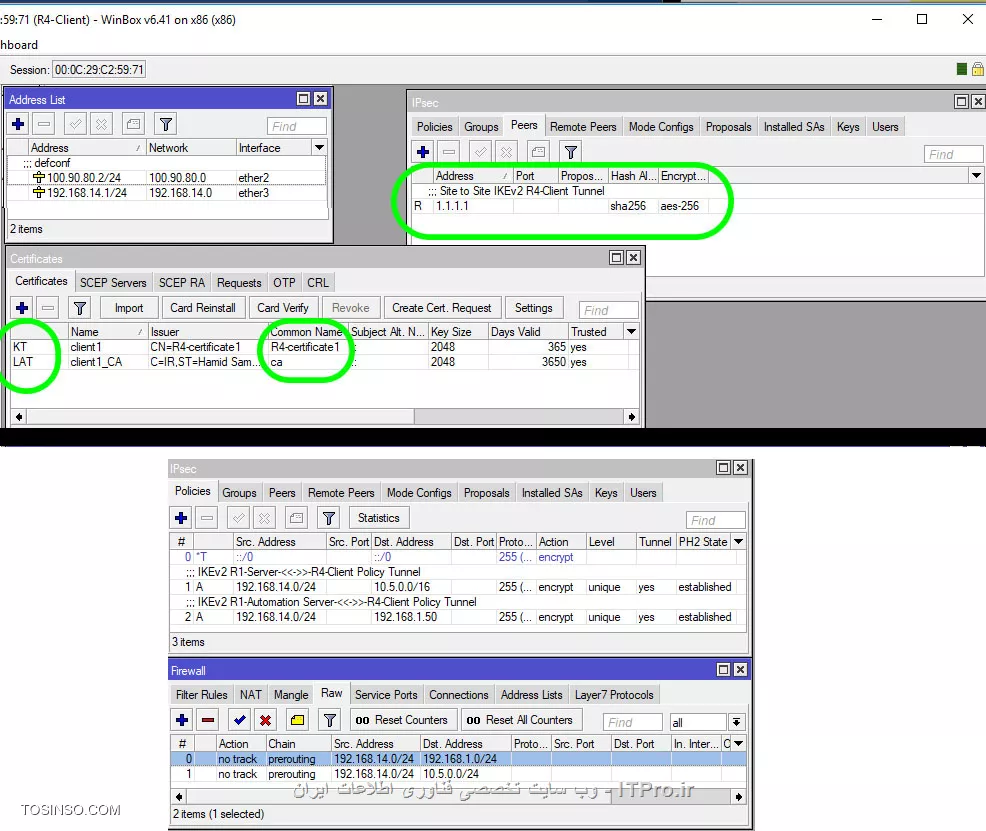This screenshot has width=986, height=831.
Task: Select address row 192.168.14.1/24
Action: click(x=167, y=193)
